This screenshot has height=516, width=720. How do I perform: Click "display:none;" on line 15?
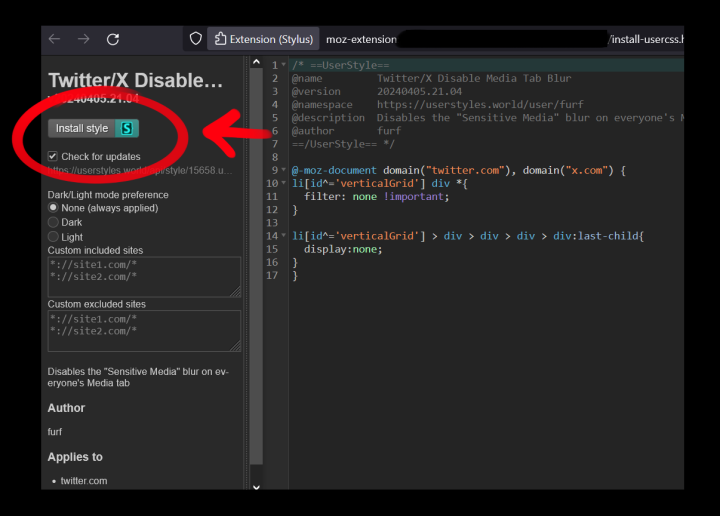point(343,249)
